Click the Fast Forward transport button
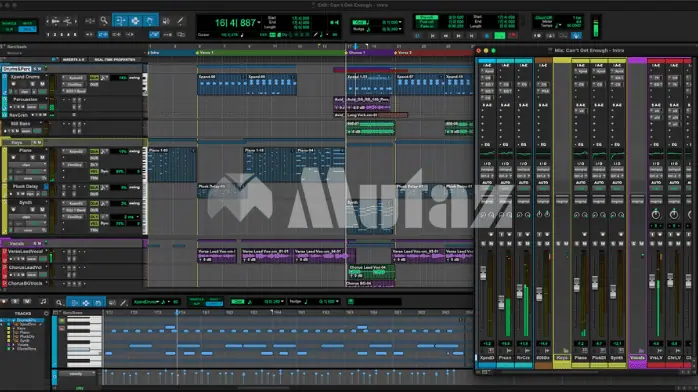 coord(459,36)
